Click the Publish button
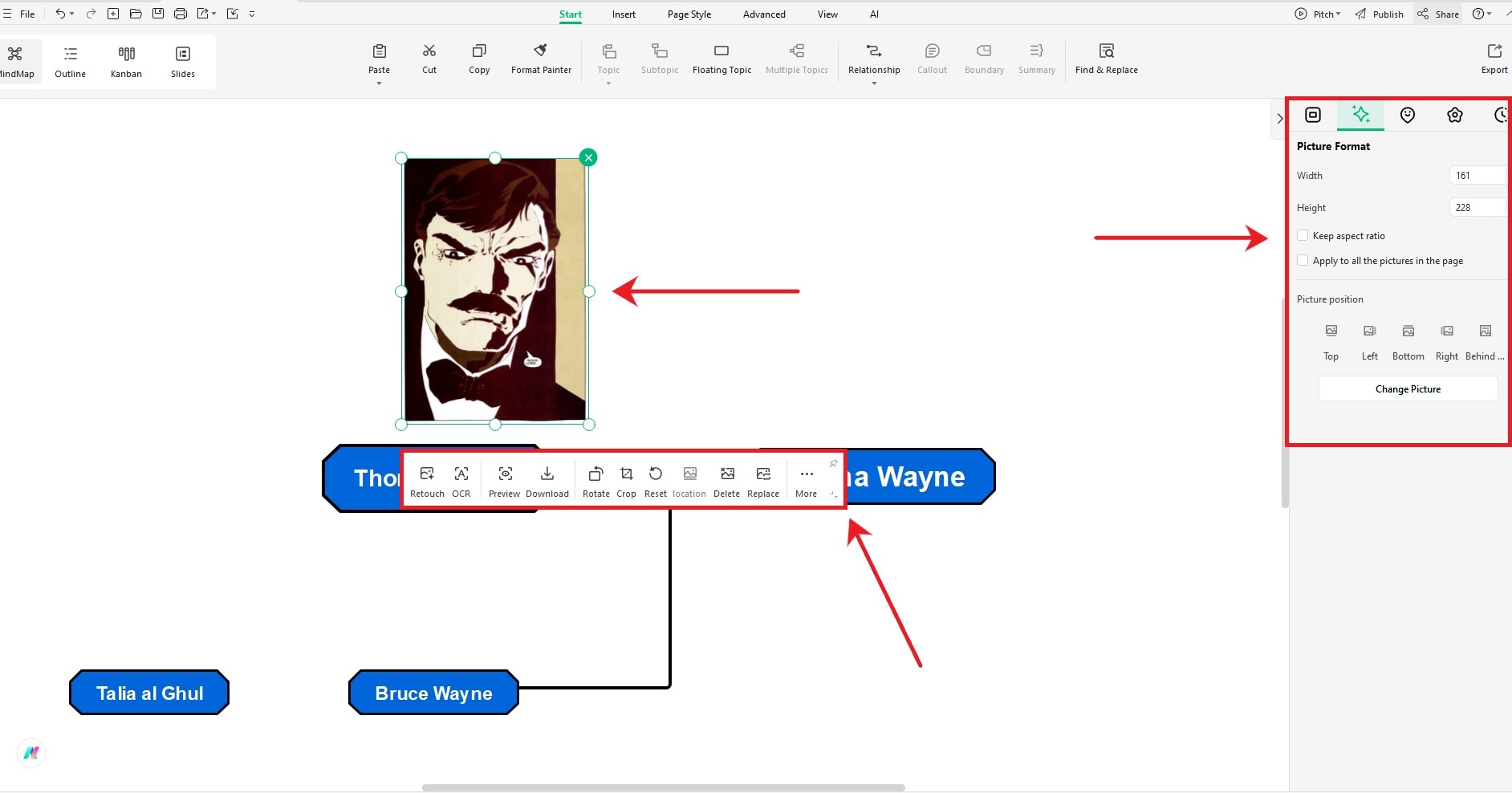The width and height of the screenshot is (1512, 793). (x=1379, y=14)
